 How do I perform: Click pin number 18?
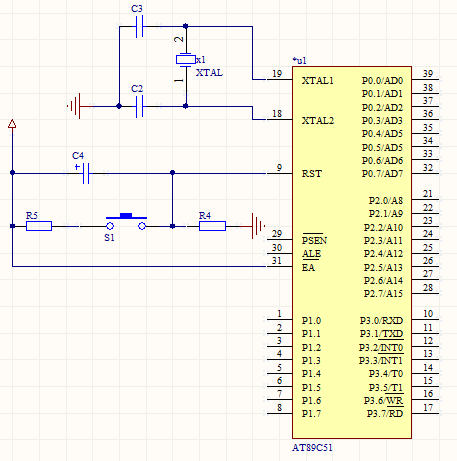[x=277, y=113]
